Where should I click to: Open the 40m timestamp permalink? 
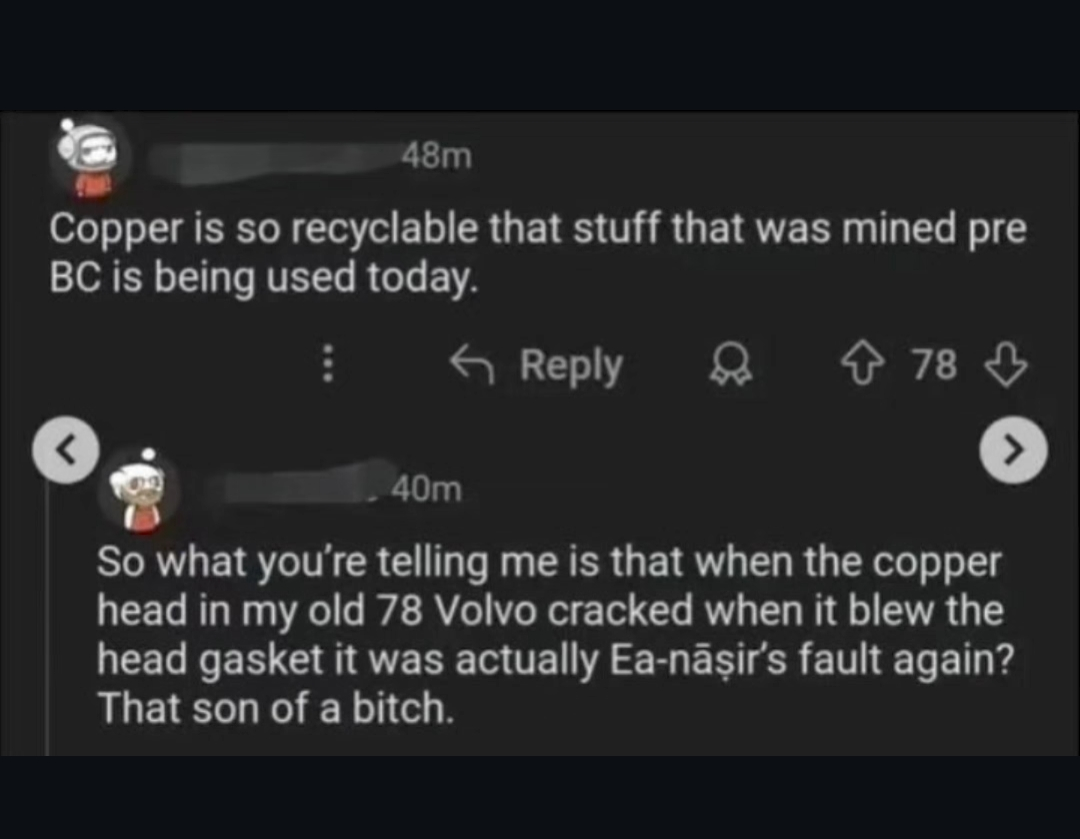426,489
